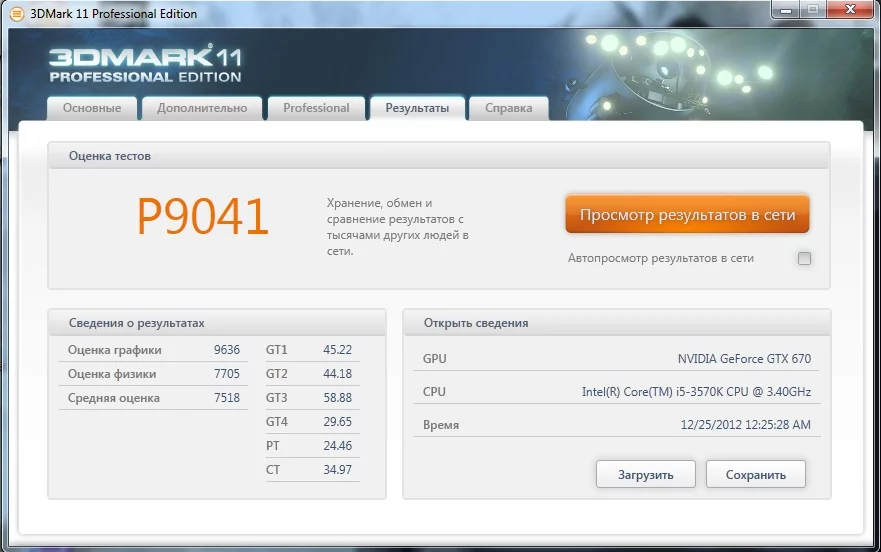Click Просмотр результатов в сети button
The width and height of the screenshot is (881, 552).
point(687,214)
